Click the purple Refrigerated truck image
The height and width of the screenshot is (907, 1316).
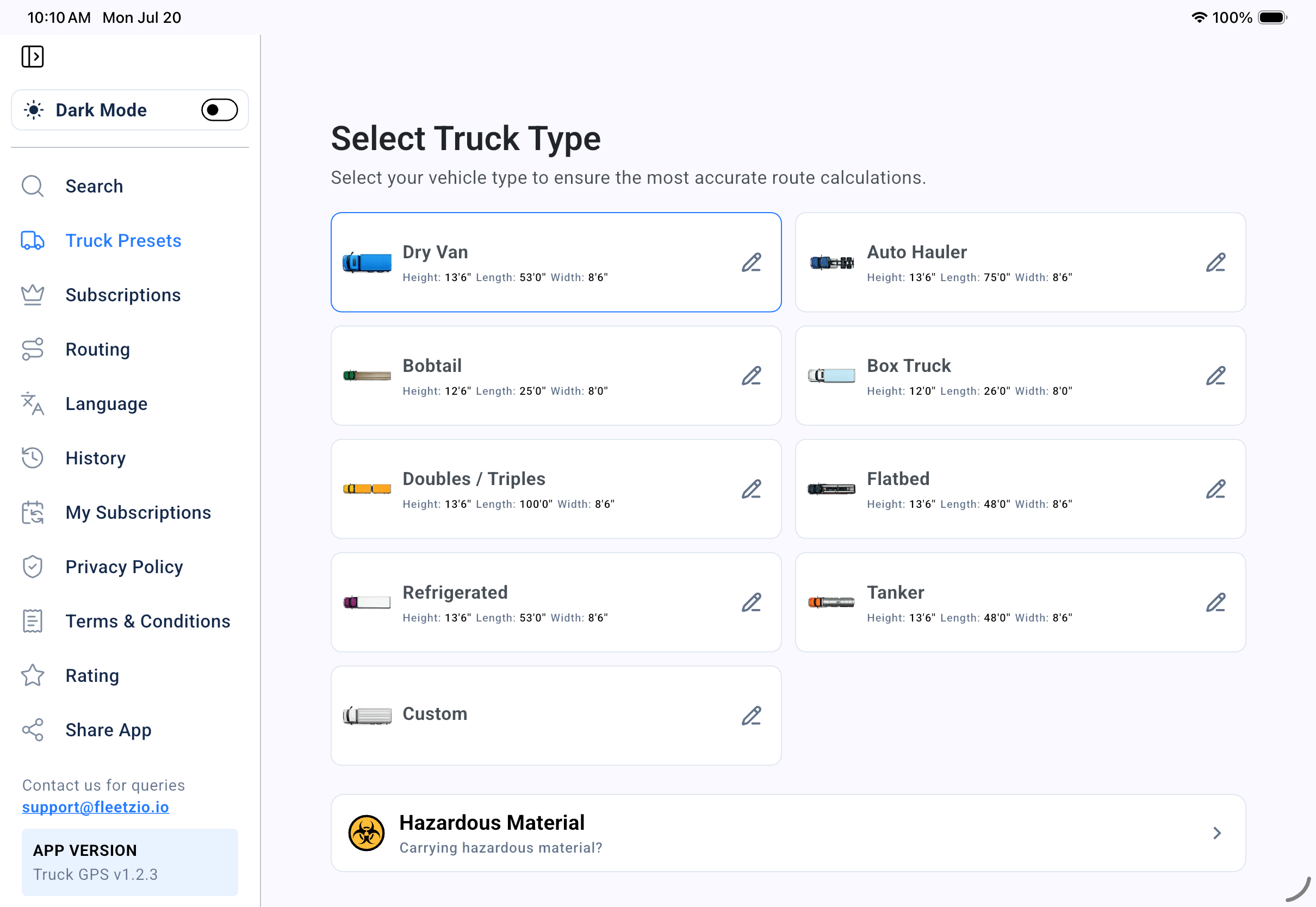367,602
